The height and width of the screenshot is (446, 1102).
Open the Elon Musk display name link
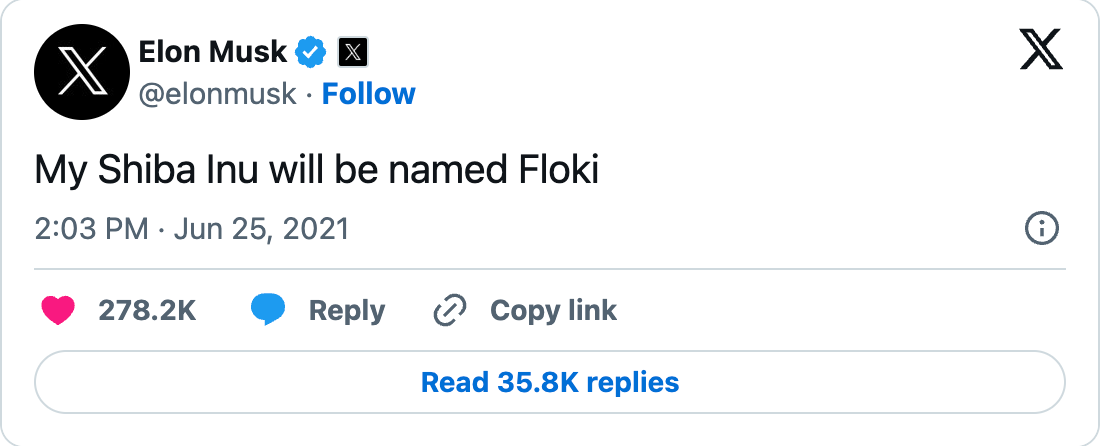pos(213,52)
